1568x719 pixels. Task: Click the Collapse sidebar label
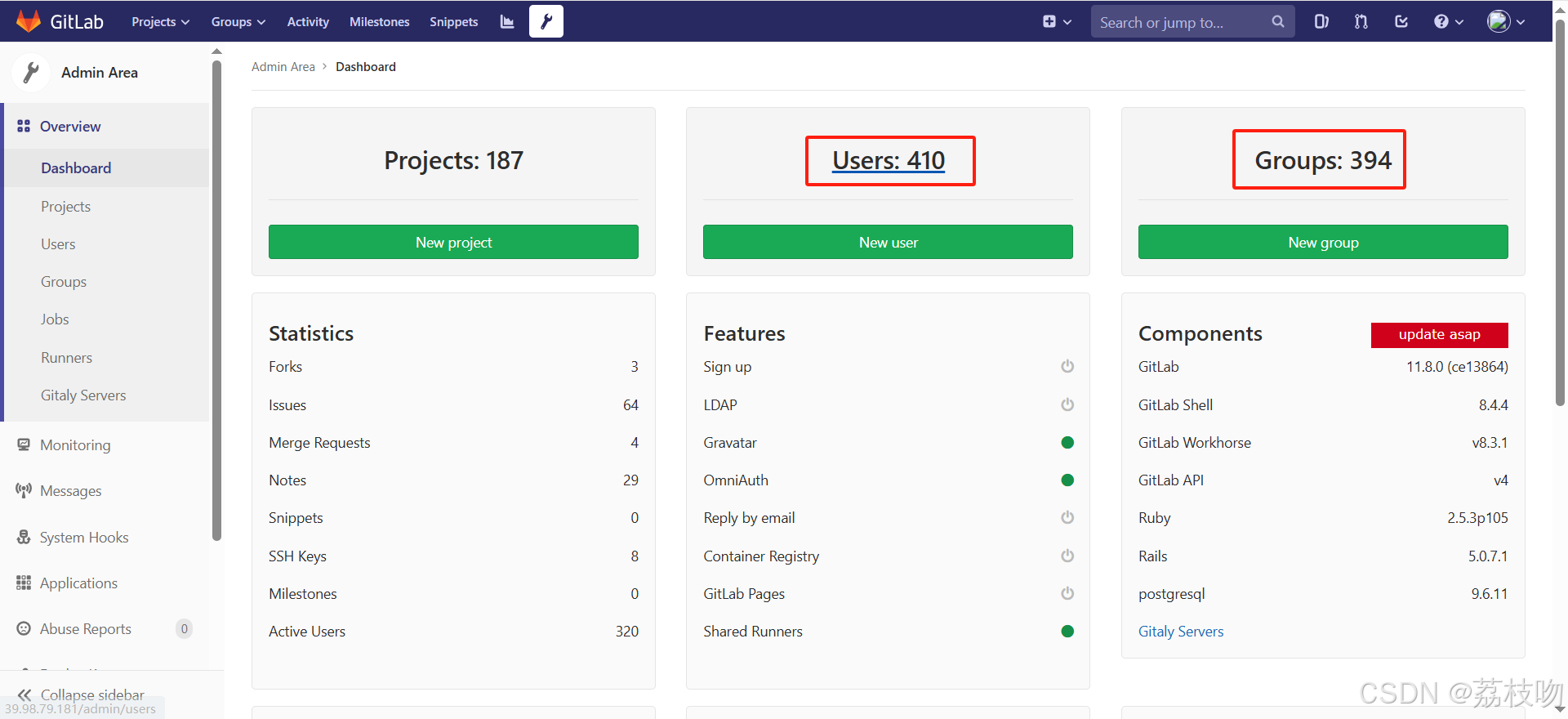pyautogui.click(x=92, y=695)
